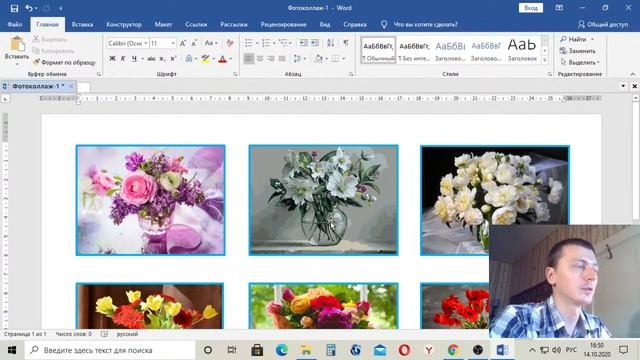Open the Mail app from the taskbar
640x360 pixels.
tap(380, 350)
